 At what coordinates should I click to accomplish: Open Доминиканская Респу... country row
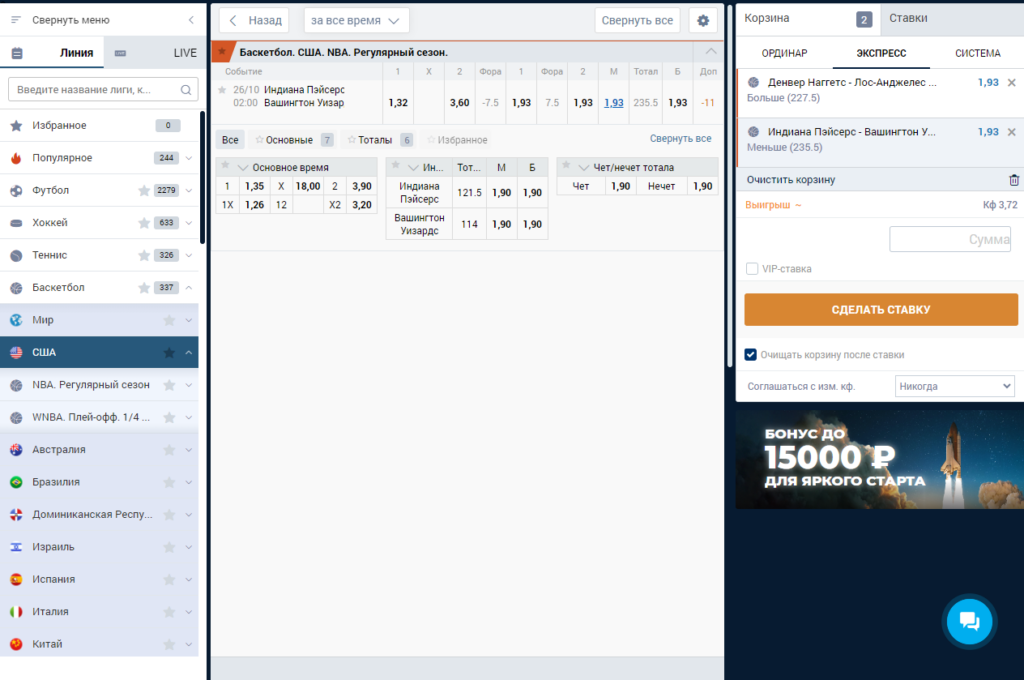pos(99,515)
